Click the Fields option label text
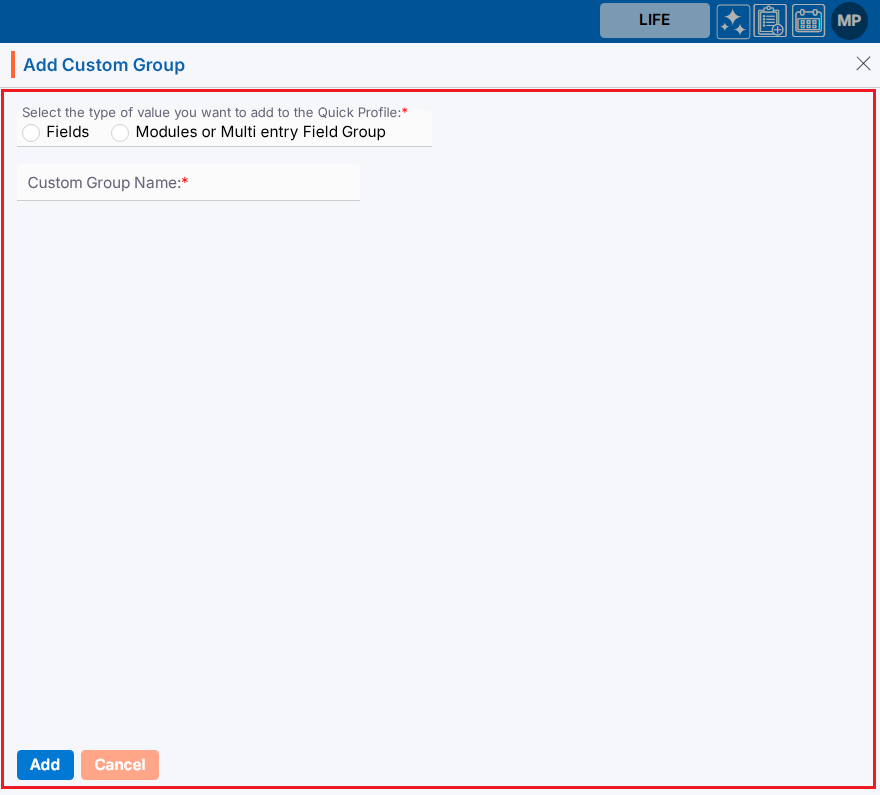The image size is (880, 795). tap(68, 132)
